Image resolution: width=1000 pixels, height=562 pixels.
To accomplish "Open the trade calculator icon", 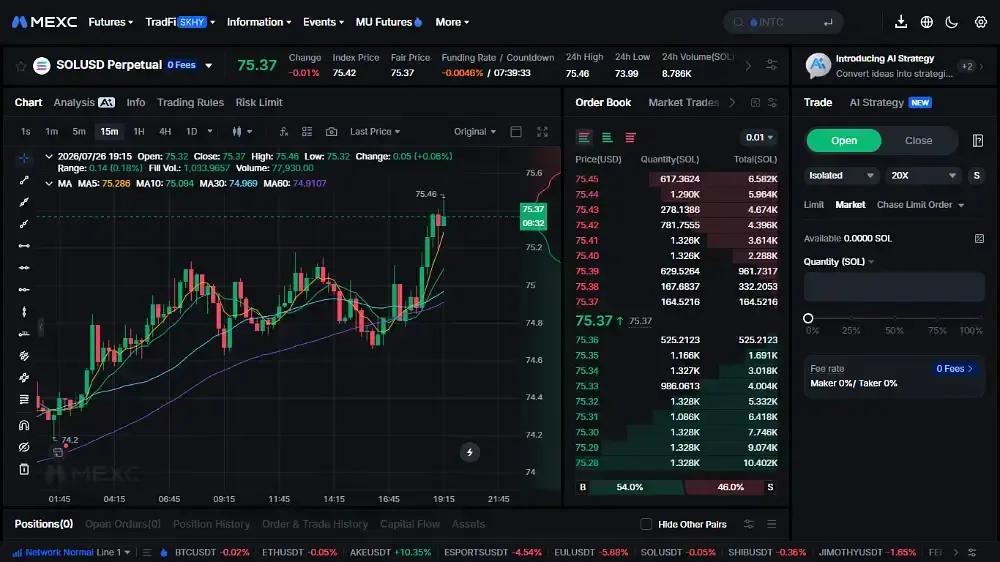I will point(978,140).
